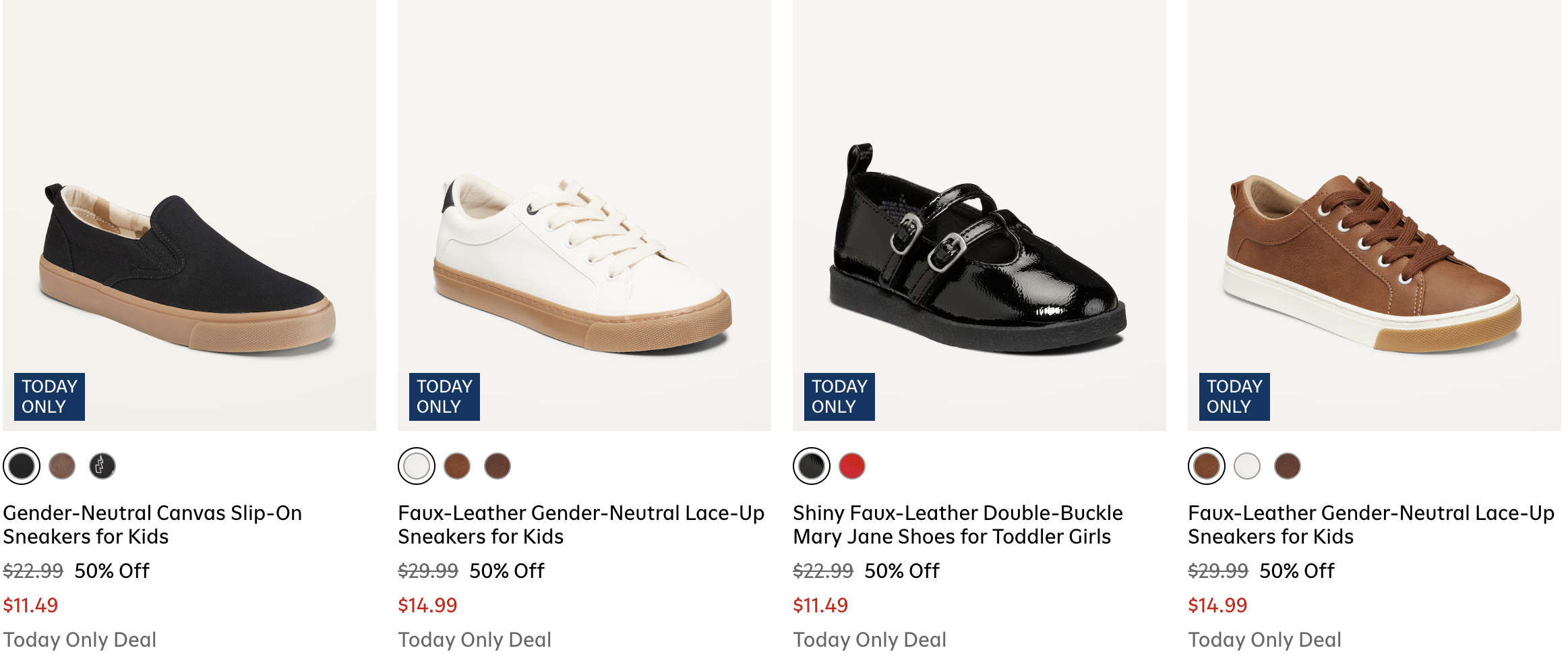Screen dimensions: 1568x669
Task: Pick dark brown swatch under brown Lace-Up Sneakers
Action: pyautogui.click(x=1288, y=466)
